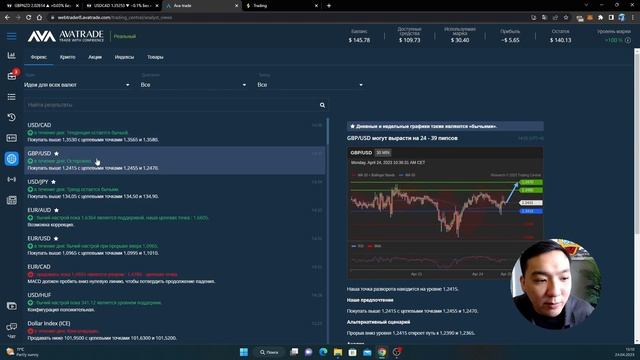640x360 pixels.
Task: Open the calendar-grid icon in the sidebar
Action: pos(11,200)
